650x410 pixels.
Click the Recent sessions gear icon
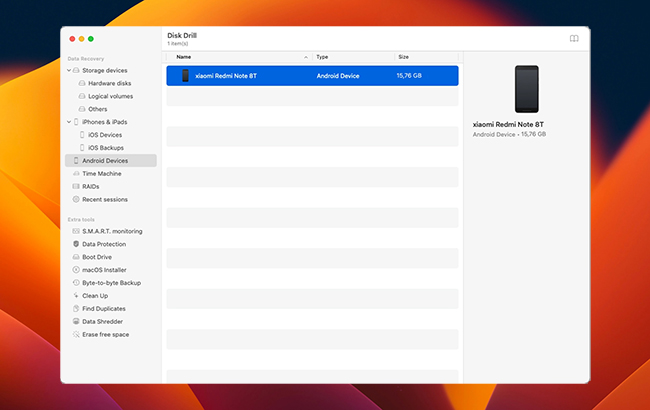(x=76, y=199)
